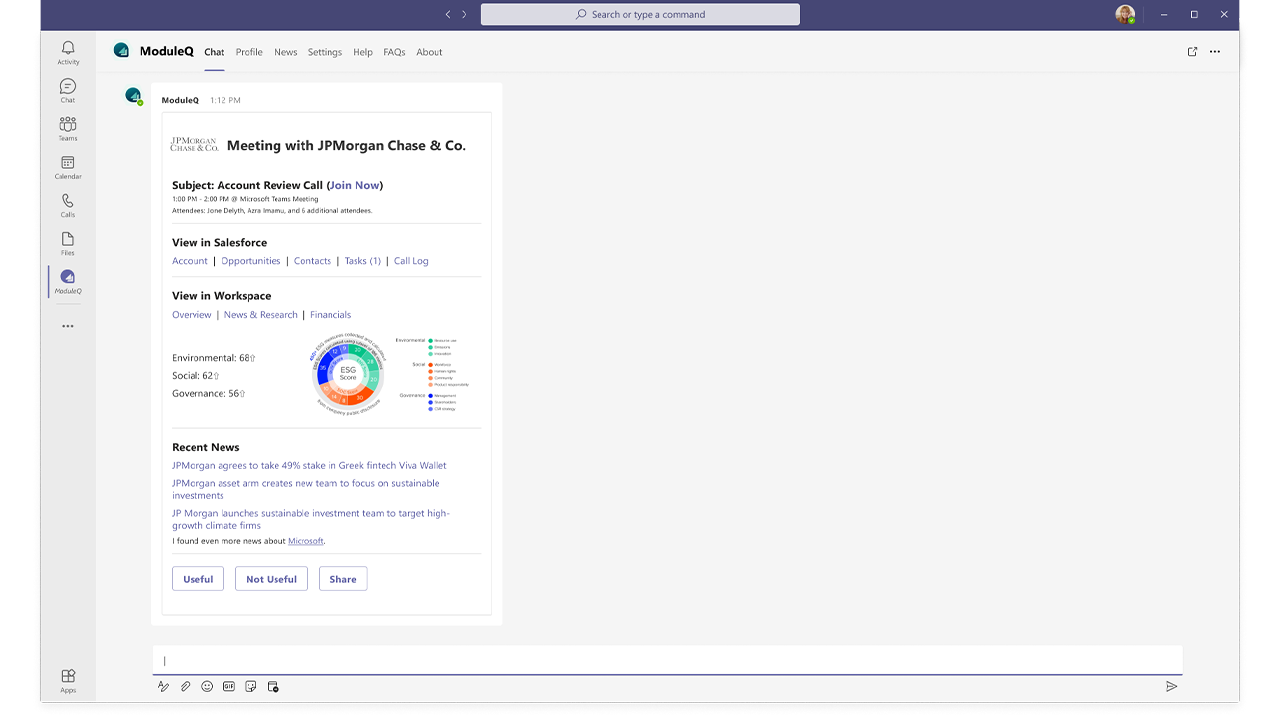
Task: Open the Call Log link
Action: (411, 261)
